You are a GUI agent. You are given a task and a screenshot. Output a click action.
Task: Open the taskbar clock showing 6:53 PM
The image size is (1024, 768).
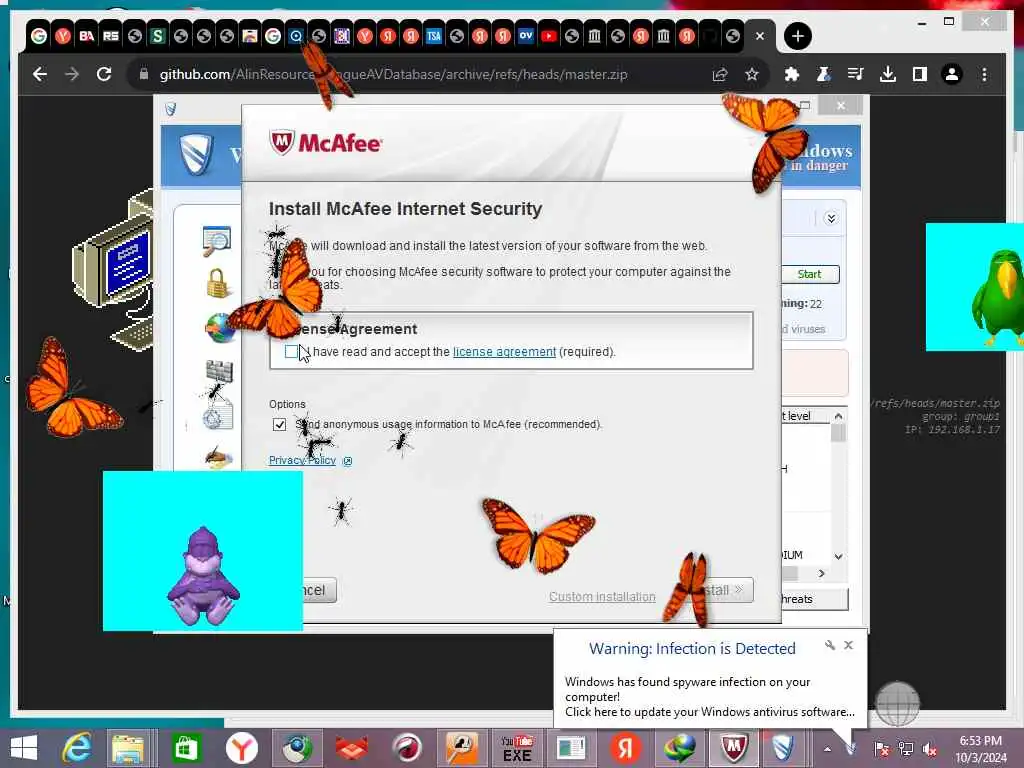pyautogui.click(x=981, y=749)
